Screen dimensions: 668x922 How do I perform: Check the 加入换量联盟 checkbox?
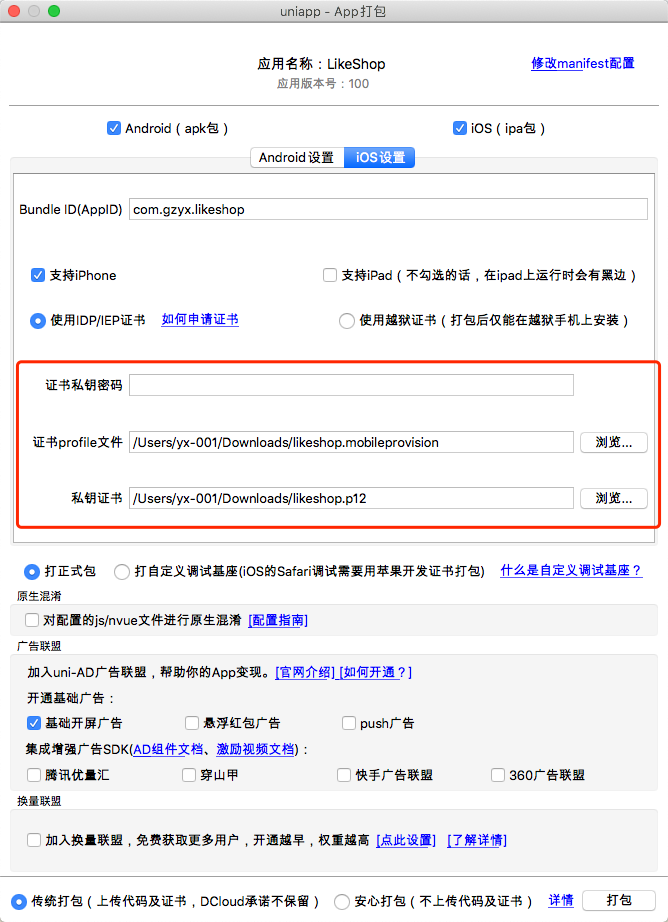(34, 840)
